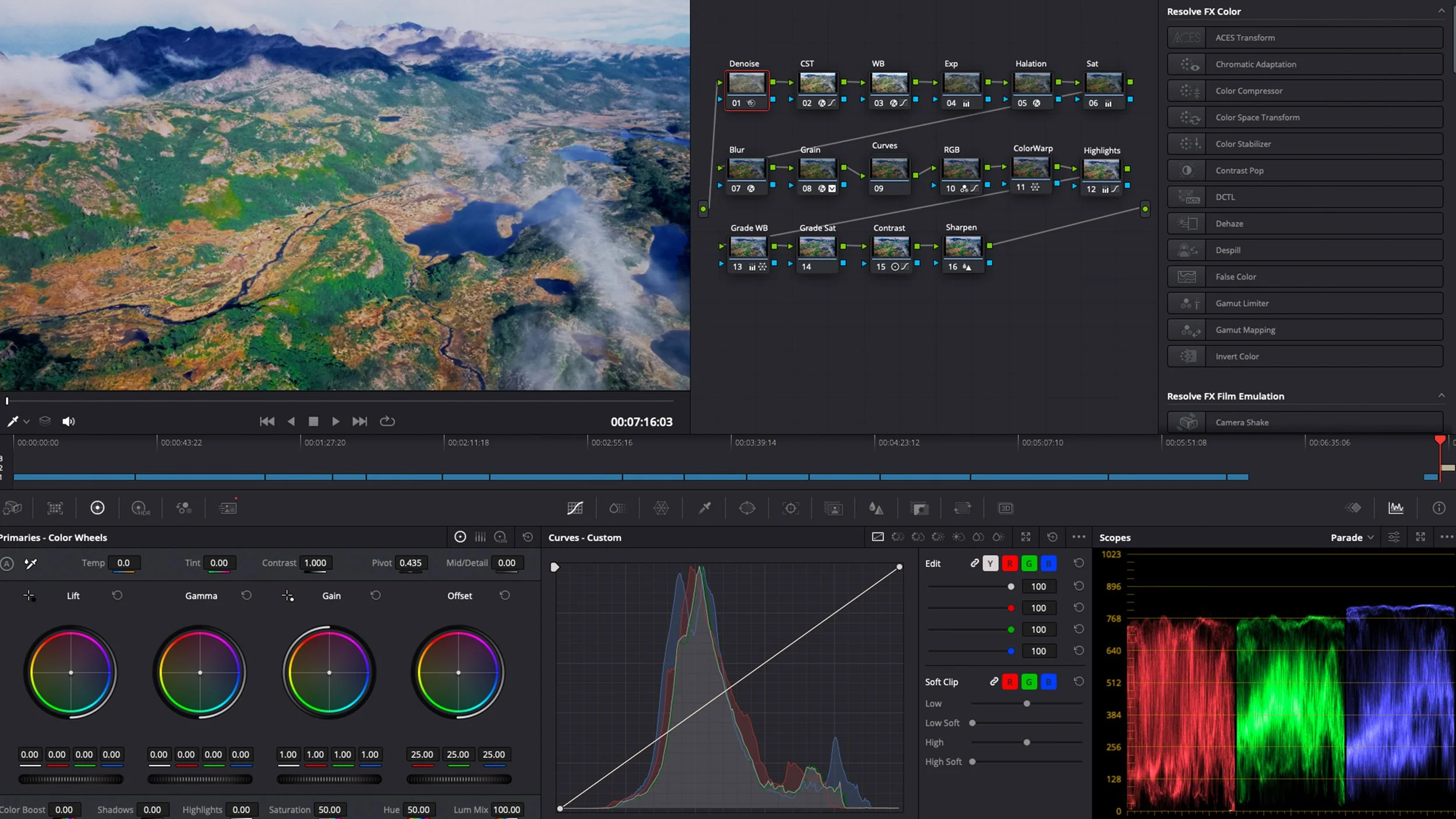The width and height of the screenshot is (1456, 819).
Task: Open the Tracker palette
Action: (x=790, y=508)
